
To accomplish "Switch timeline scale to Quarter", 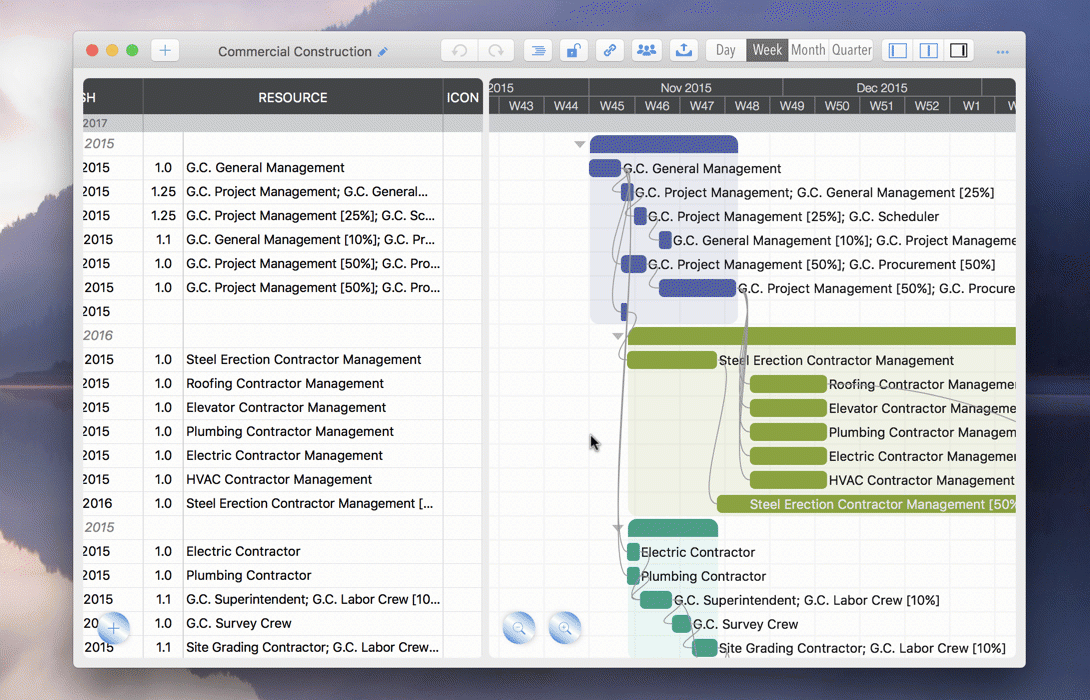I will [x=852, y=51].
